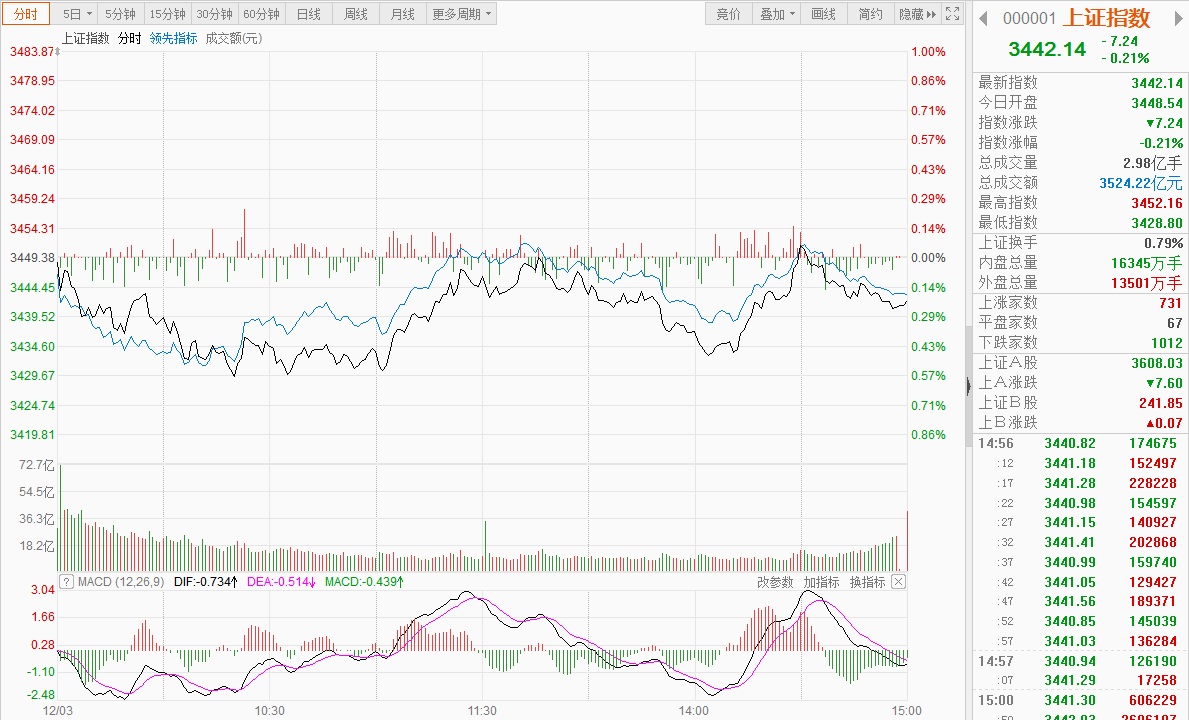Switch to 15分钟 chart
Image resolution: width=1189 pixels, height=720 pixels.
tap(168, 14)
